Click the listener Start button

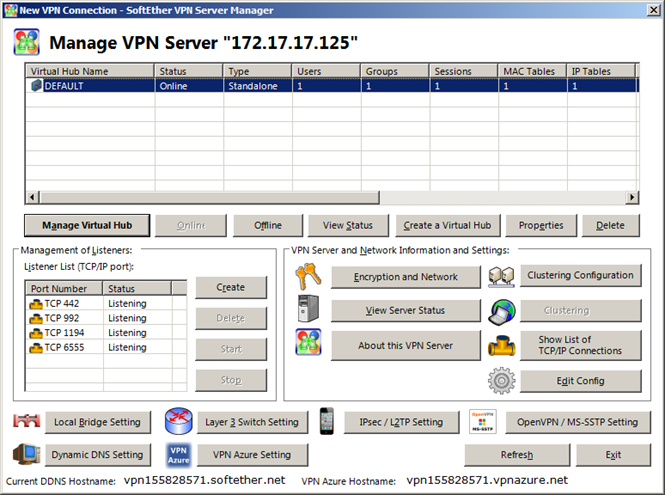[231, 349]
